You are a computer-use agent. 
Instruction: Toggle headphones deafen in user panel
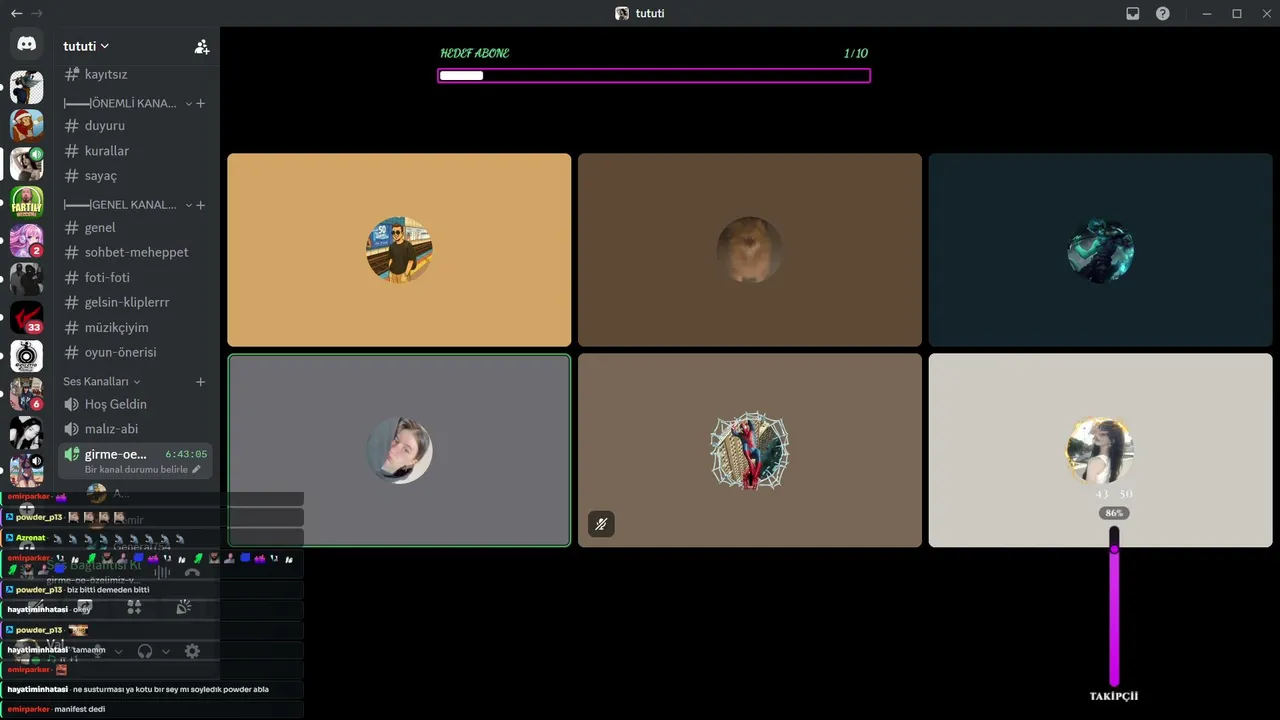coord(145,651)
